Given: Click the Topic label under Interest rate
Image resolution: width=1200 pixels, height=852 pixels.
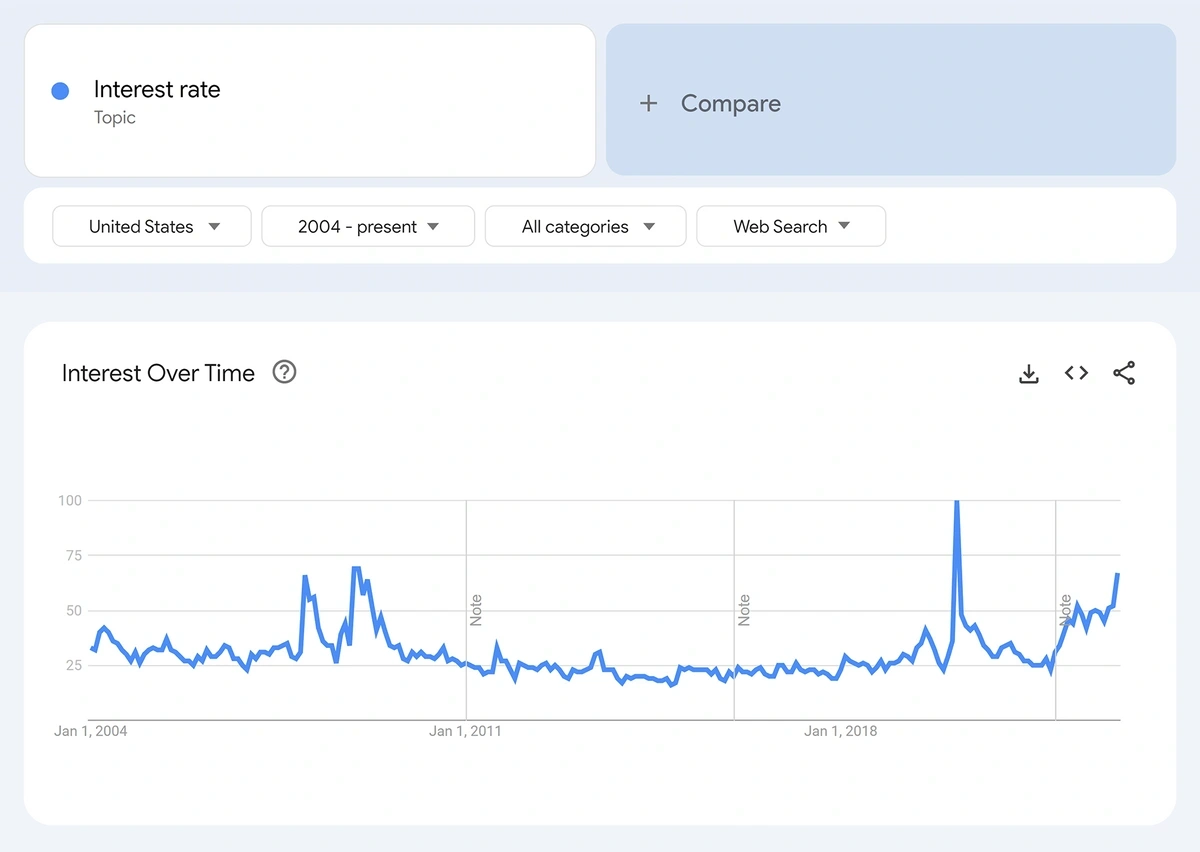Looking at the screenshot, I should pyautogui.click(x=115, y=118).
